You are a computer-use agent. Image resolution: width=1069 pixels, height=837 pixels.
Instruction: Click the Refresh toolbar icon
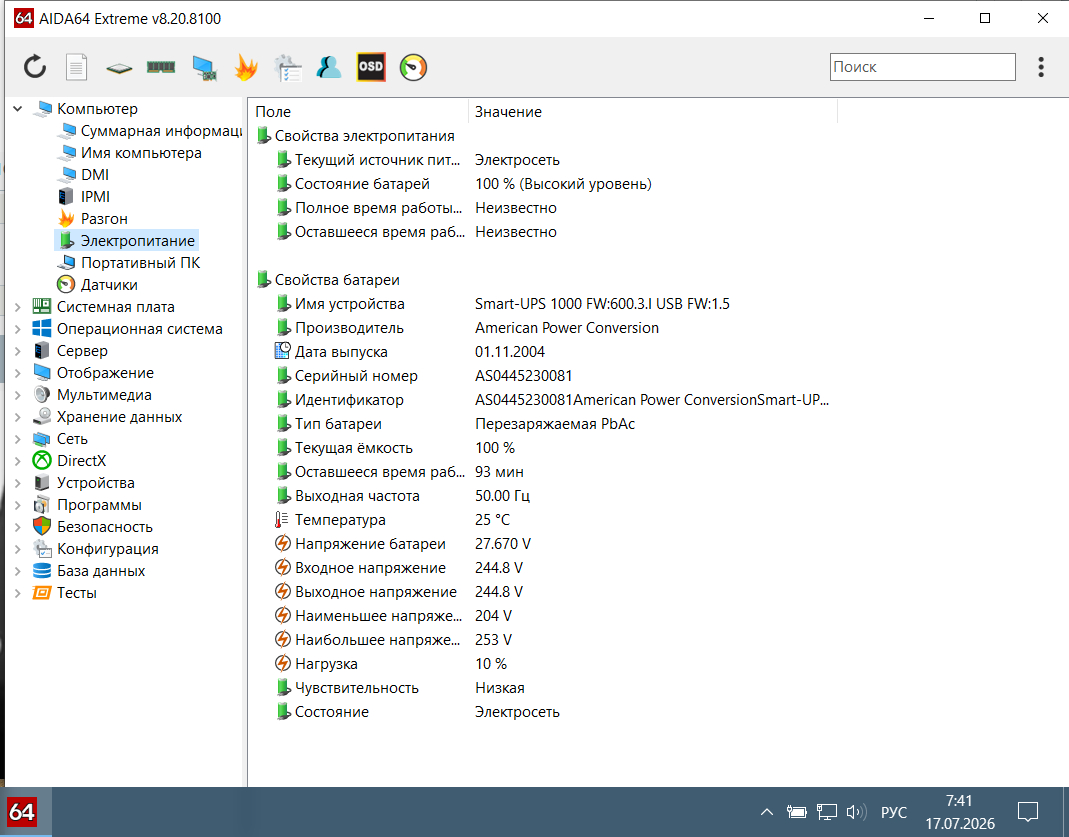click(x=35, y=67)
